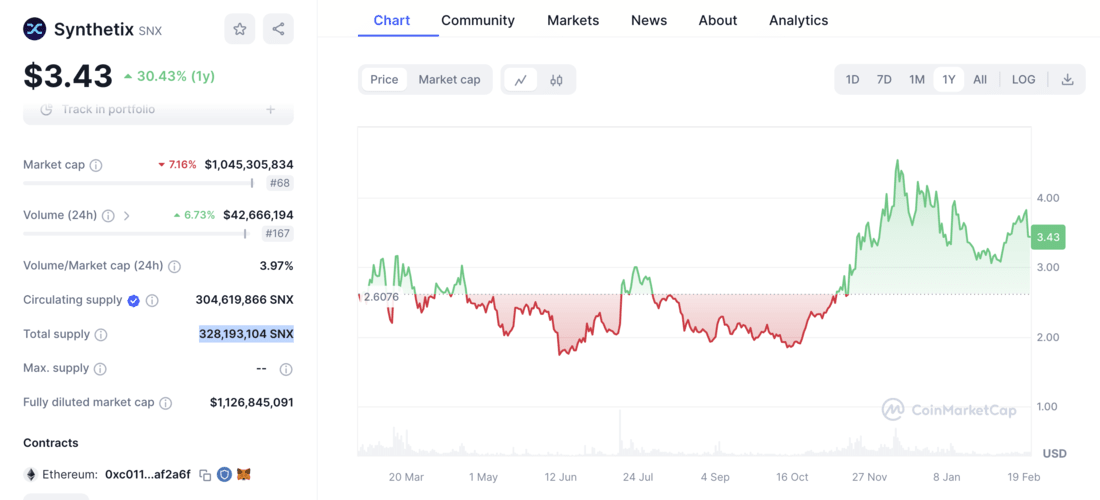Viewport: 1100px width, 500px height.
Task: Expand the Volume (24h) chevron
Action: coord(127,216)
